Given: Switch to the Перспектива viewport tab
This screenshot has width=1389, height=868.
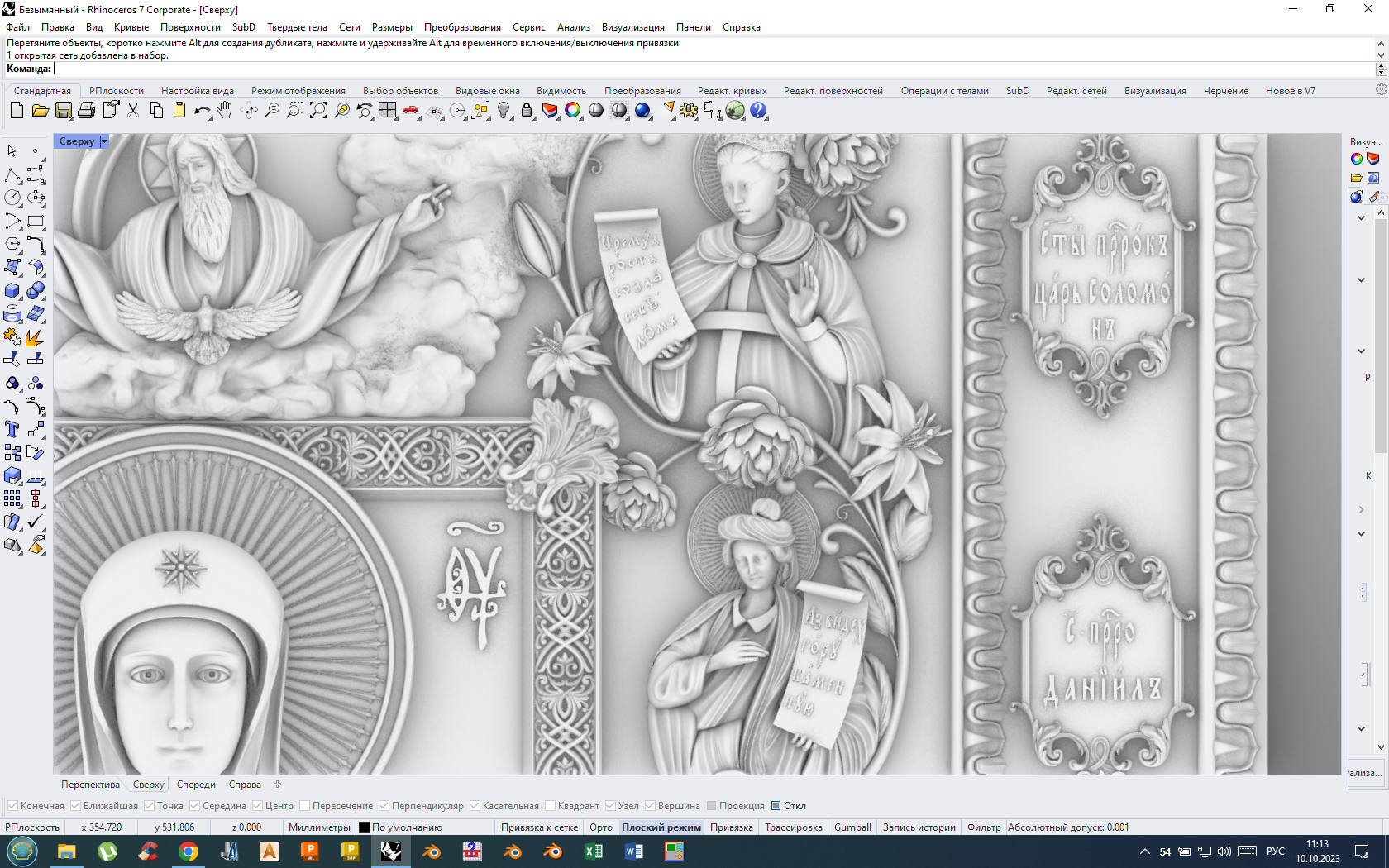Looking at the screenshot, I should pos(90,785).
